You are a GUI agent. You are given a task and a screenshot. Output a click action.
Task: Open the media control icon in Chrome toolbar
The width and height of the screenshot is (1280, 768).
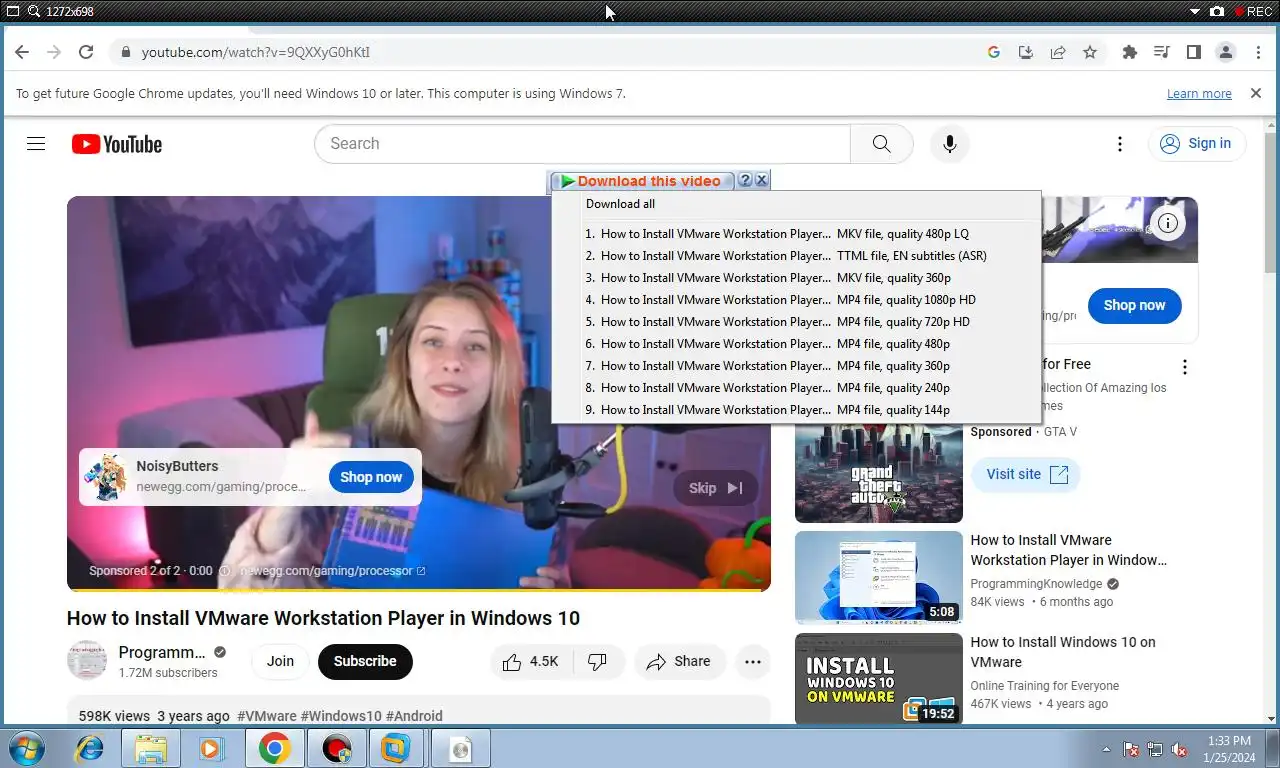point(1162,52)
